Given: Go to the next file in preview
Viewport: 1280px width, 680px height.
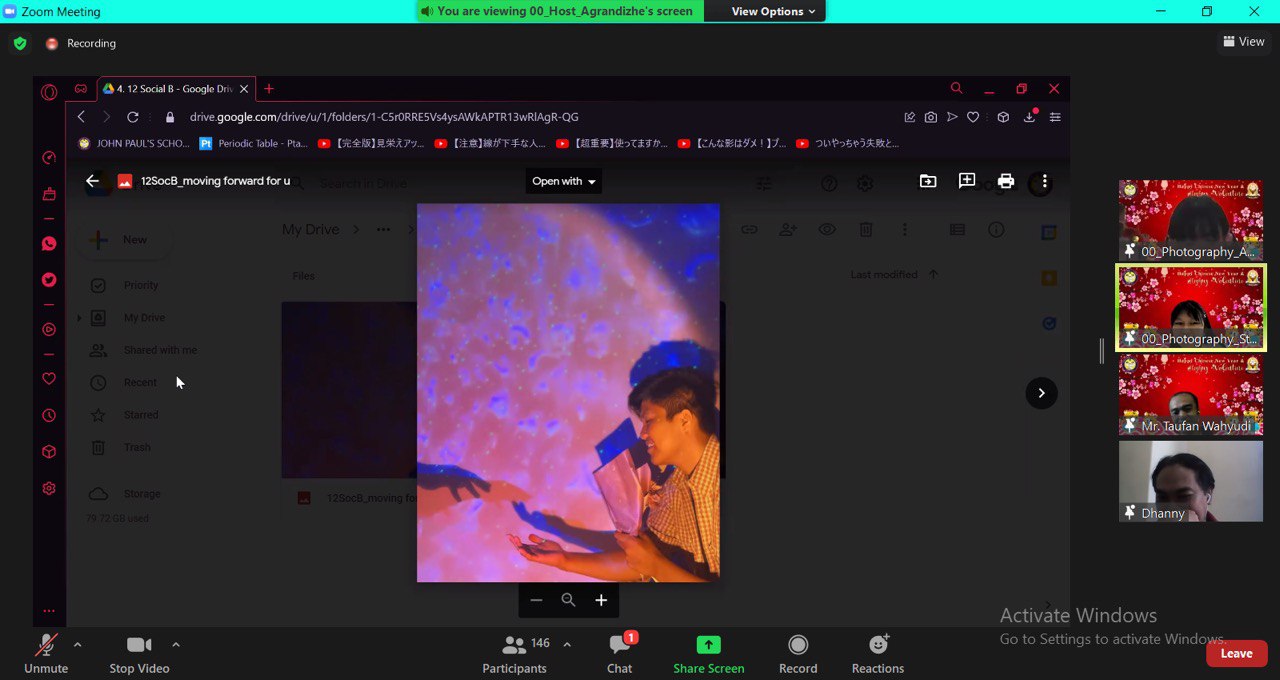Looking at the screenshot, I should point(1041,393).
